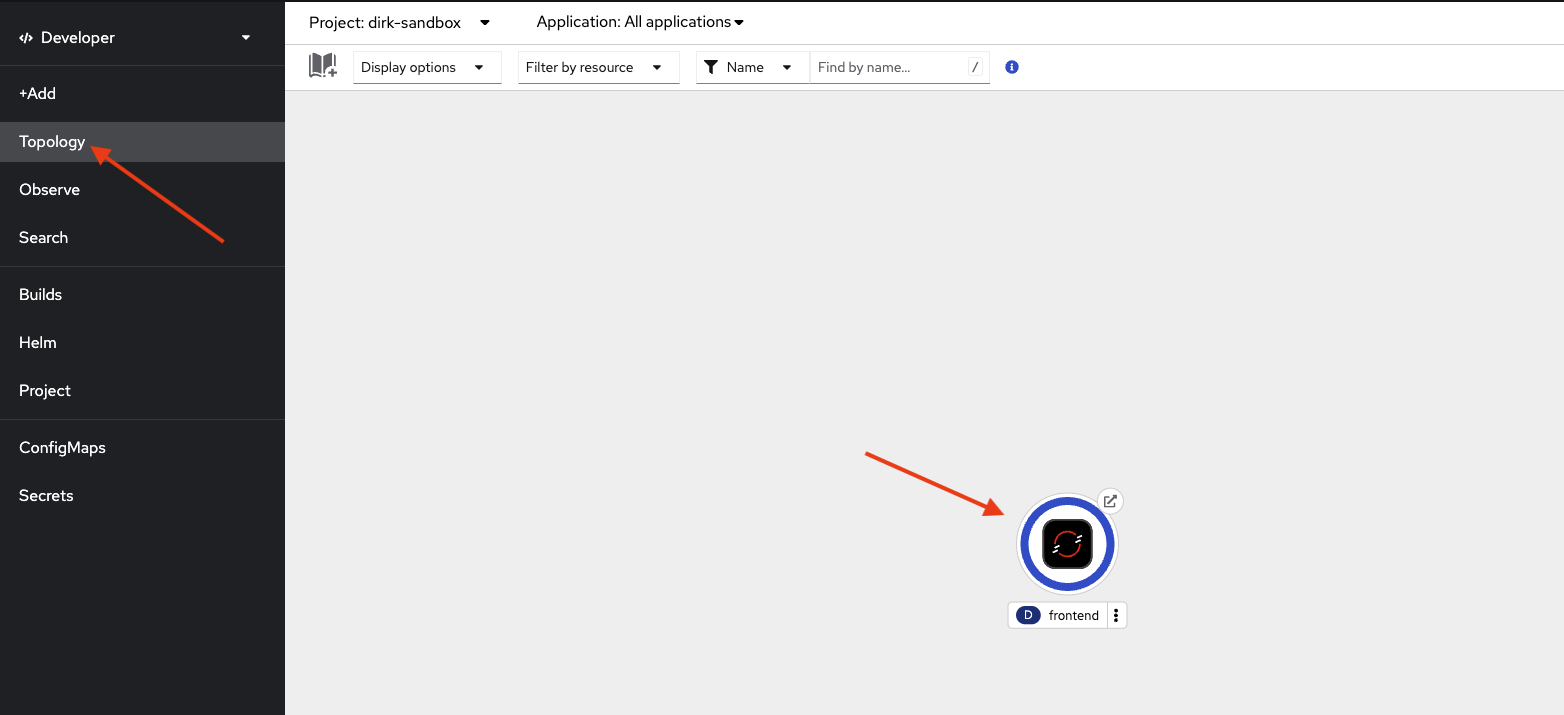Open the Display options dropdown
Image resolution: width=1564 pixels, height=715 pixels.
pos(427,67)
